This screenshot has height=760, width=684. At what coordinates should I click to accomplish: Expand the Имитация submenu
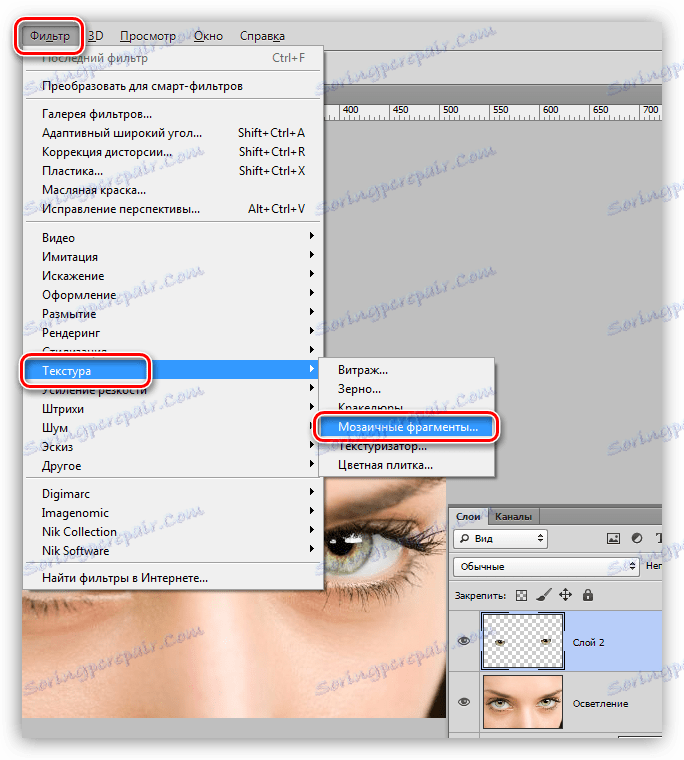(173, 256)
